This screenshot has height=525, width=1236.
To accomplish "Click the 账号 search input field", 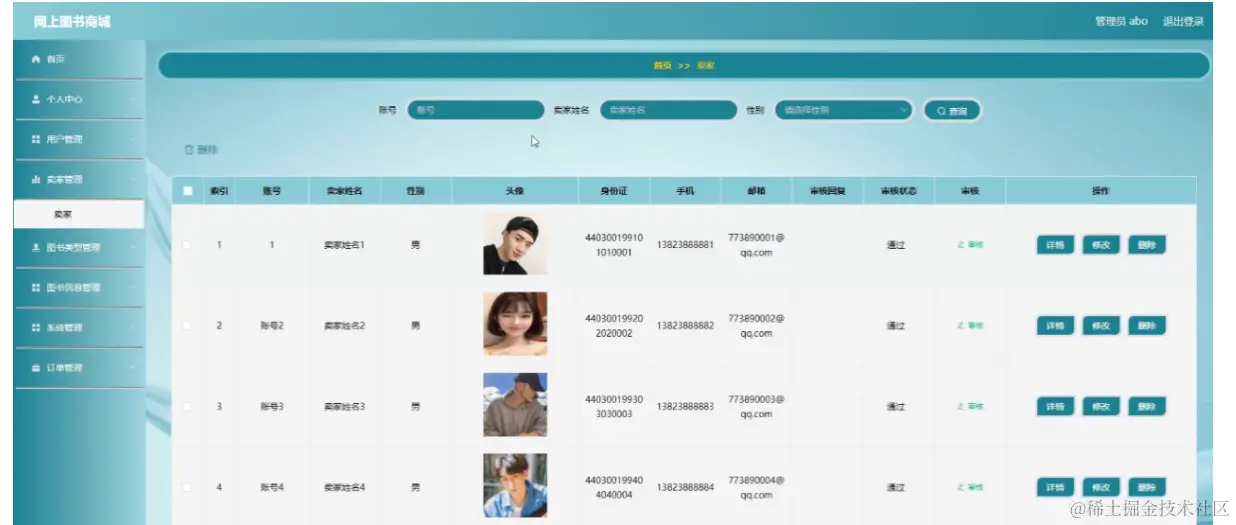I will [475, 110].
